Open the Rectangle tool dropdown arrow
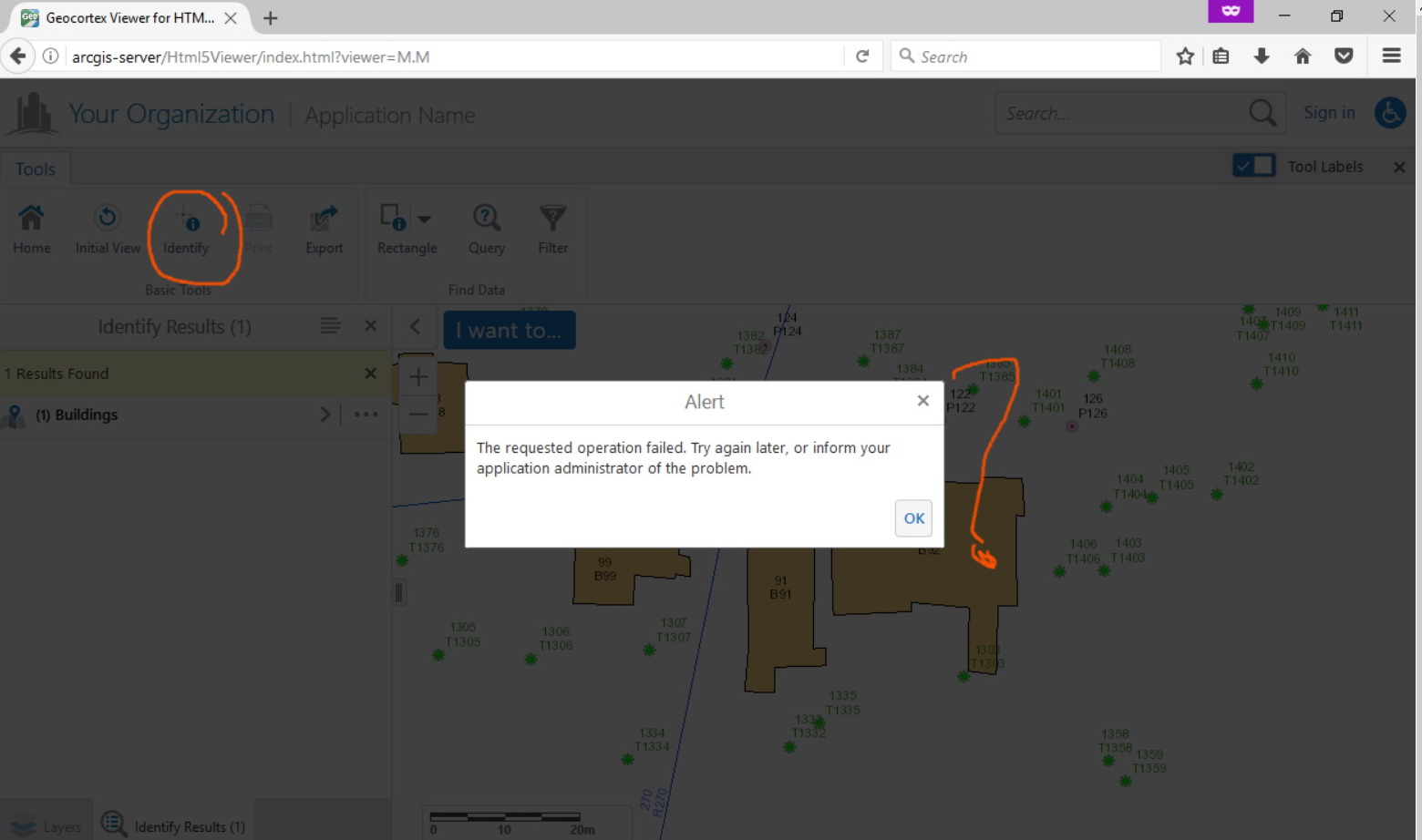Image resolution: width=1422 pixels, height=840 pixels. coord(424,219)
